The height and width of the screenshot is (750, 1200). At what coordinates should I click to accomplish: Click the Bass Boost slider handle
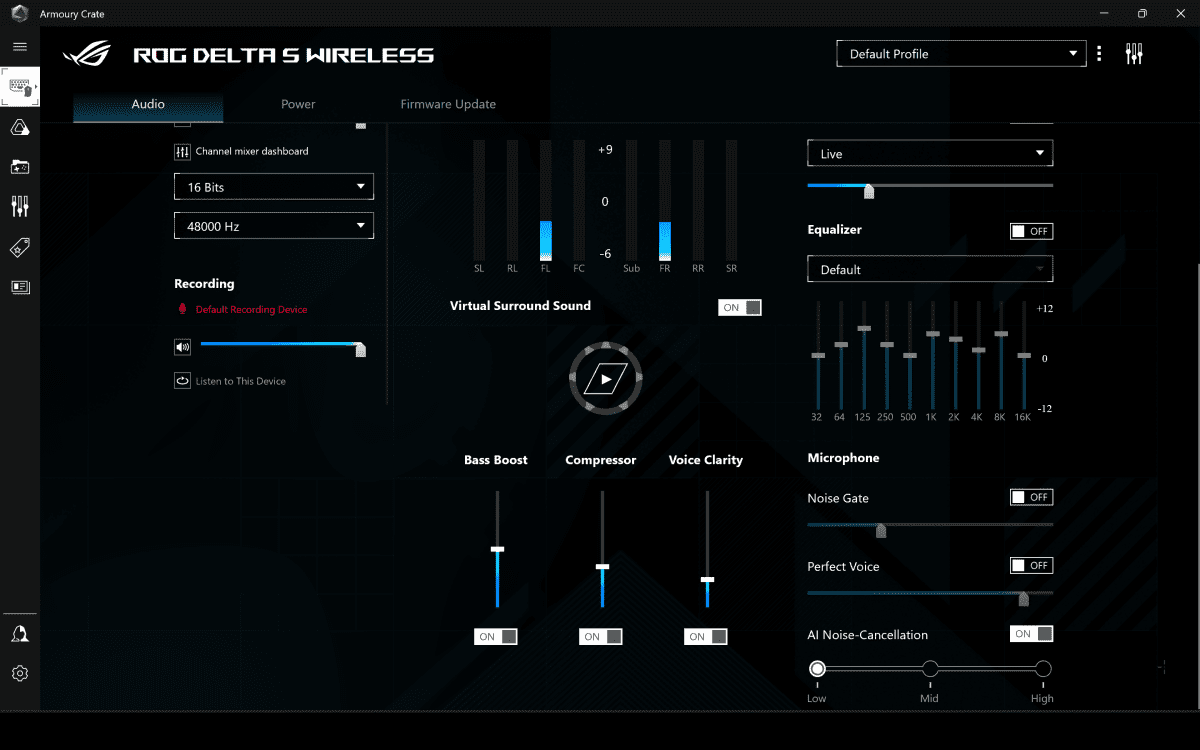coord(497,549)
